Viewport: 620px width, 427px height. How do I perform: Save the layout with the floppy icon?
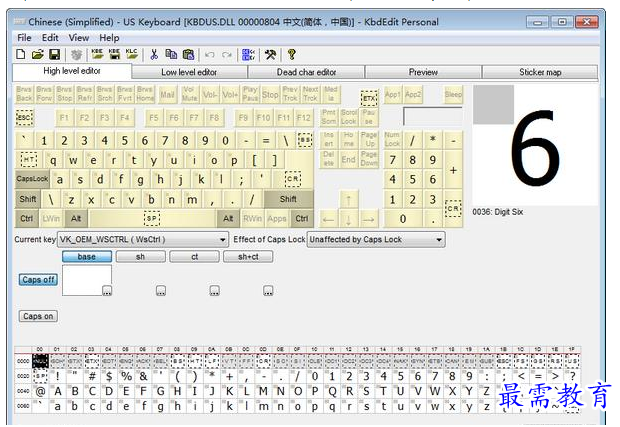click(x=55, y=54)
